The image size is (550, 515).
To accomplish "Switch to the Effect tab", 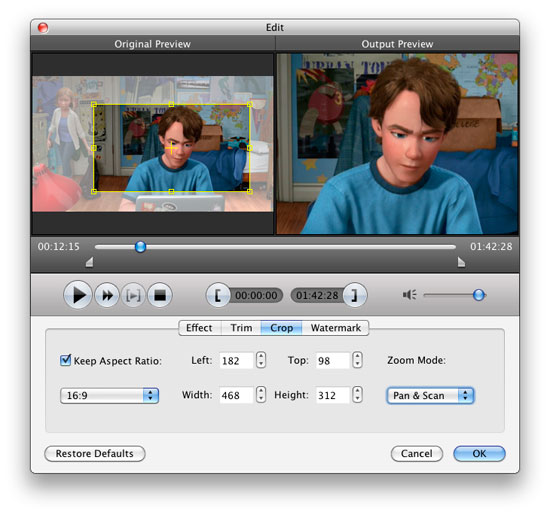I will [x=200, y=328].
